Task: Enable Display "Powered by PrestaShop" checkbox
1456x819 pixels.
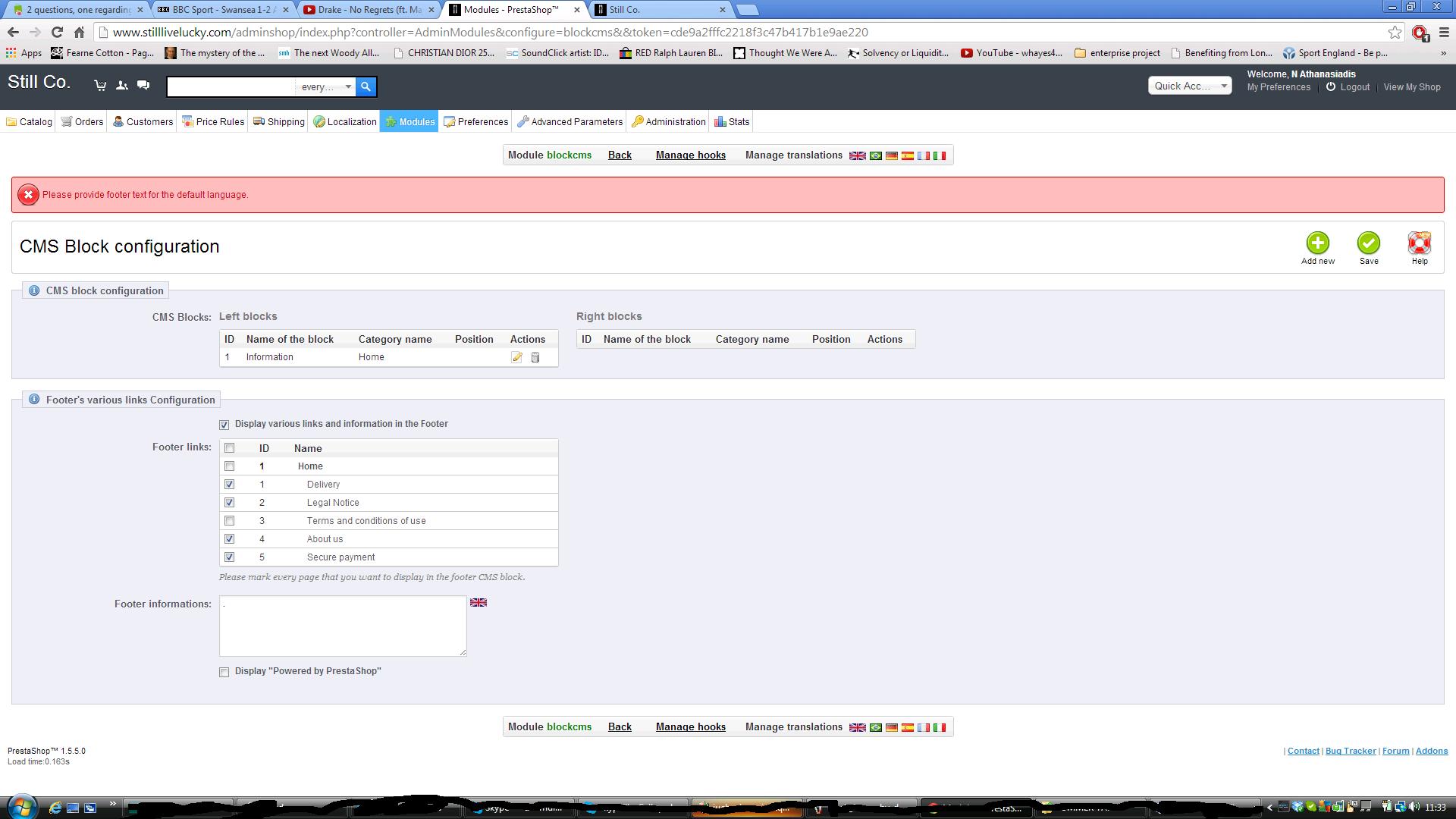Action: click(x=224, y=672)
